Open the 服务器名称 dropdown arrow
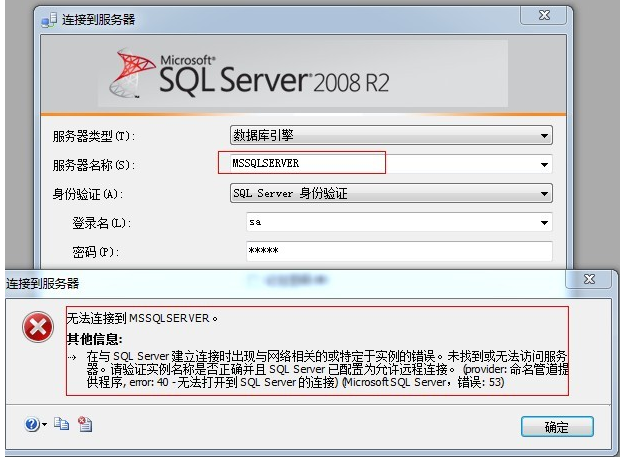 [x=545, y=164]
